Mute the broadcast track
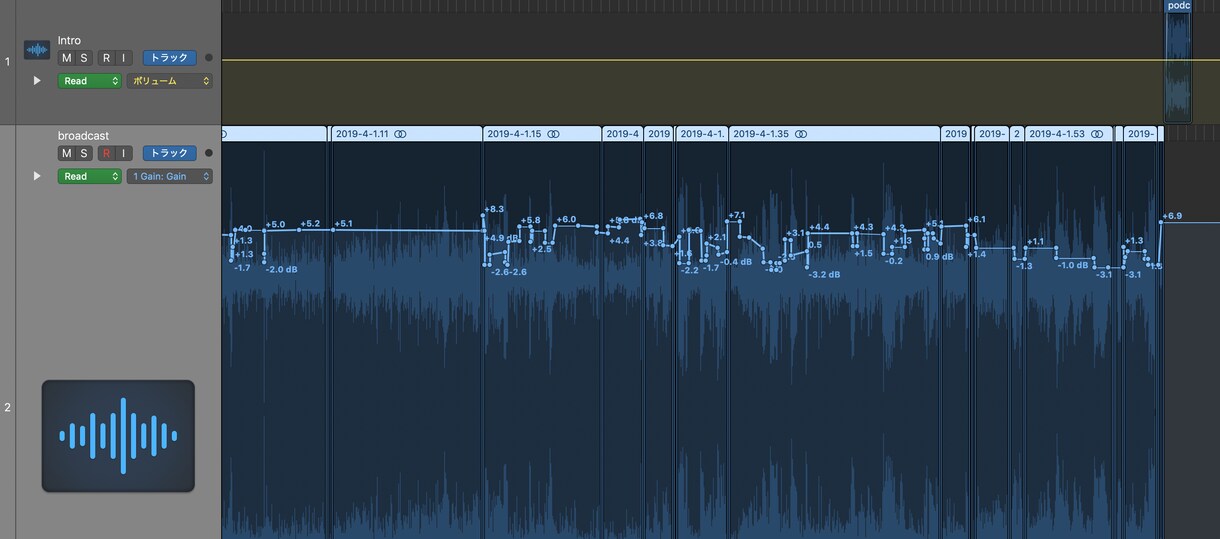The height and width of the screenshot is (539, 1220). coord(67,153)
